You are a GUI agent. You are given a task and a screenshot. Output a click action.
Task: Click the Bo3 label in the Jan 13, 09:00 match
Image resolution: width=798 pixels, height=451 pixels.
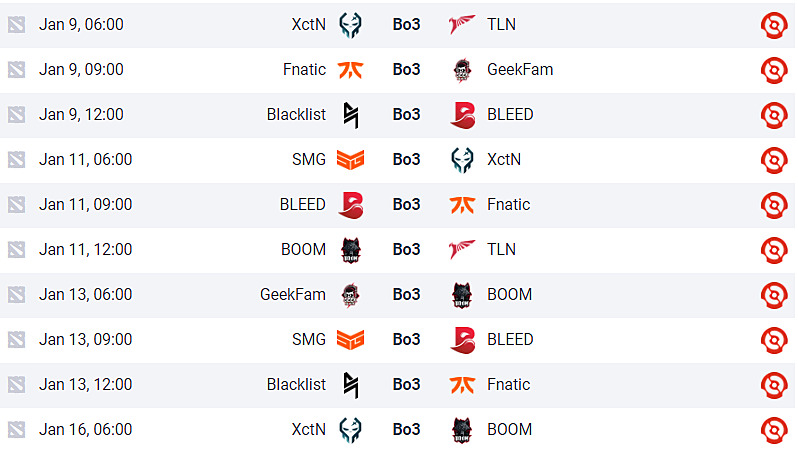[406, 339]
